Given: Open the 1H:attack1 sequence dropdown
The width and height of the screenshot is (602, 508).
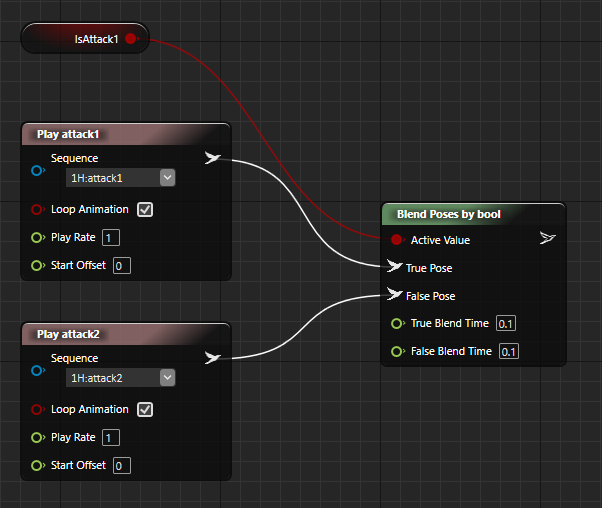Looking at the screenshot, I should click(167, 178).
